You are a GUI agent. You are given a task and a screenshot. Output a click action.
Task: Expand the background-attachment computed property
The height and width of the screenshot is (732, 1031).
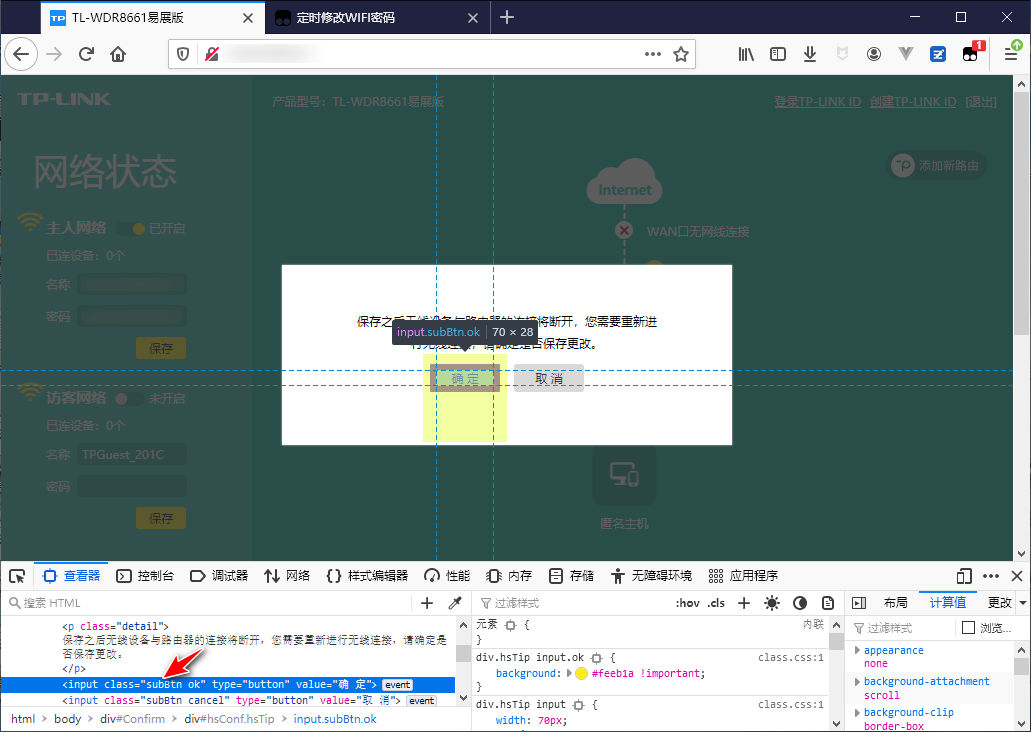(857, 681)
